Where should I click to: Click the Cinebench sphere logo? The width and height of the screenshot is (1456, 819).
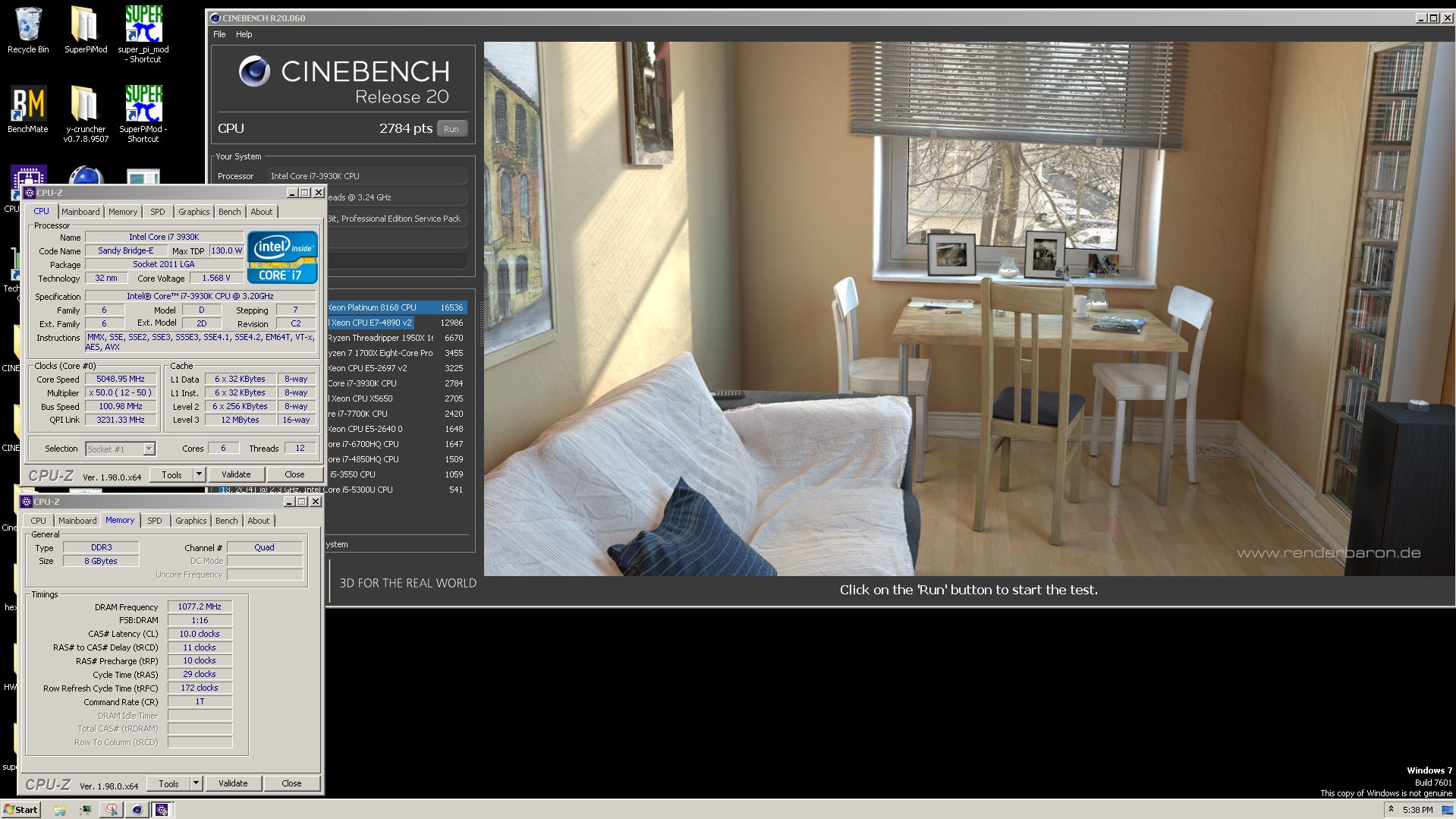pos(254,71)
